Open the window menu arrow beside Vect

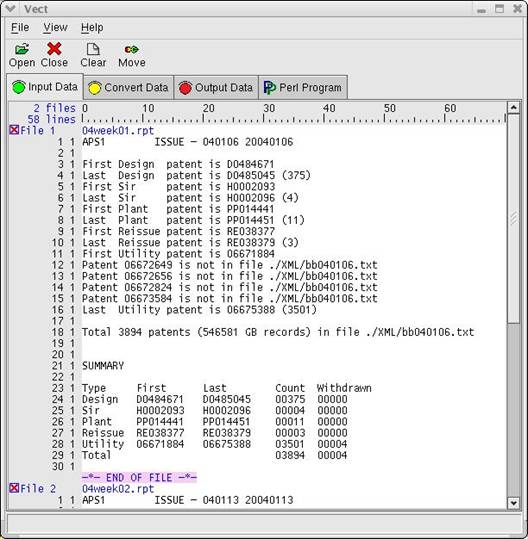pyautogui.click(x=10, y=9)
